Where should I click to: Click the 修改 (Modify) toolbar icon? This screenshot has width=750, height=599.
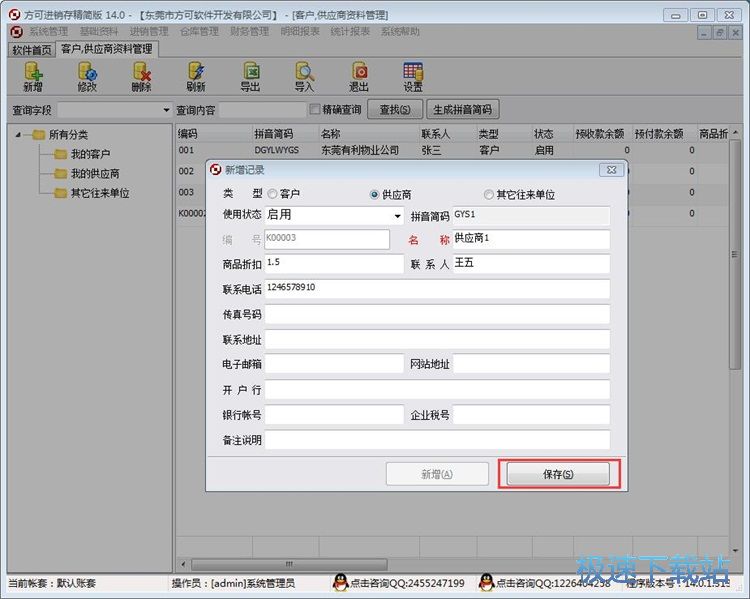(x=87, y=77)
